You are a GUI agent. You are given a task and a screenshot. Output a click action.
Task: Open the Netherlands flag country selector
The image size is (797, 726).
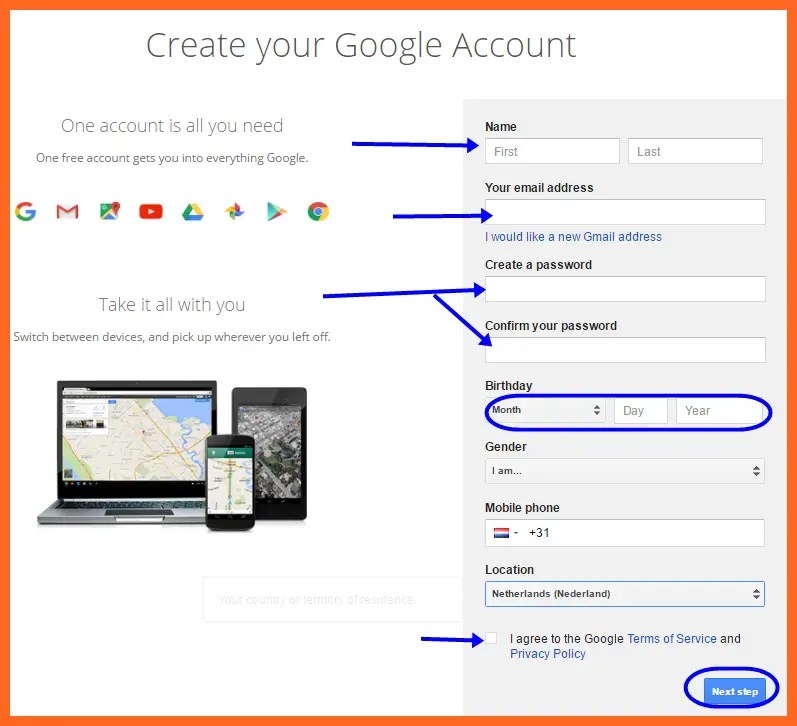(x=506, y=533)
